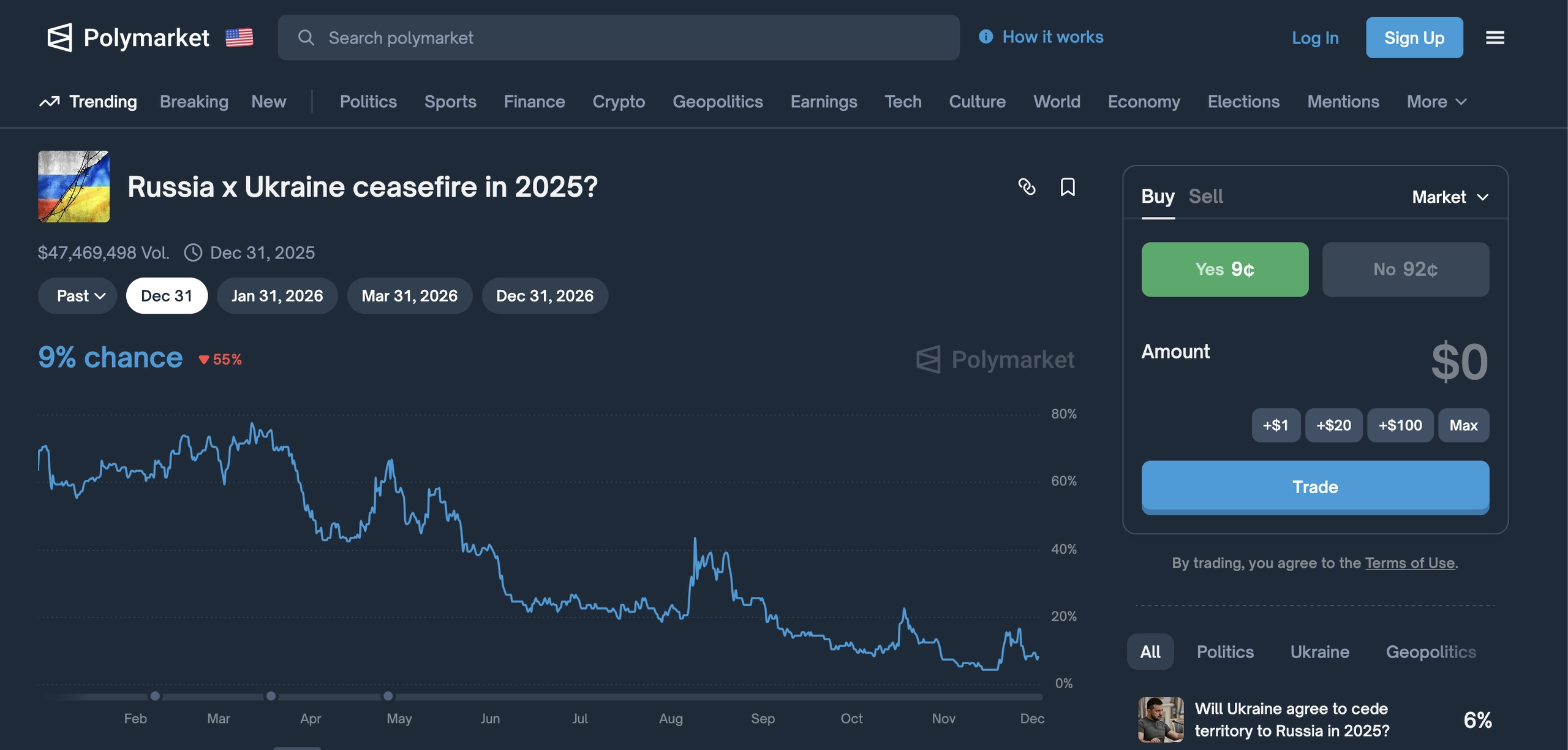Click the search magnifier icon
This screenshot has height=750, width=1568.
point(306,38)
